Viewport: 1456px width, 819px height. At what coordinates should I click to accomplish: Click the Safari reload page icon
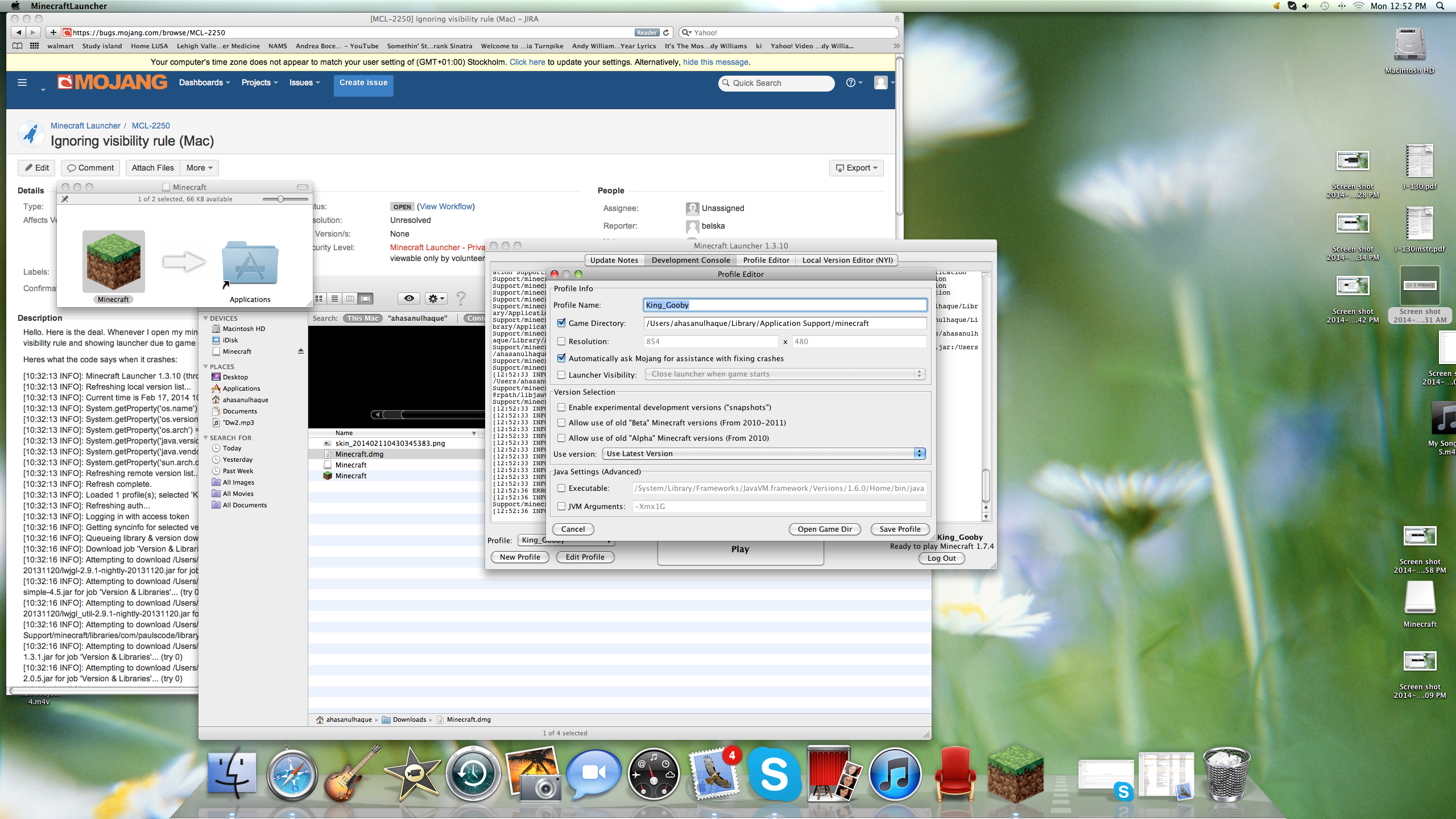(666, 32)
